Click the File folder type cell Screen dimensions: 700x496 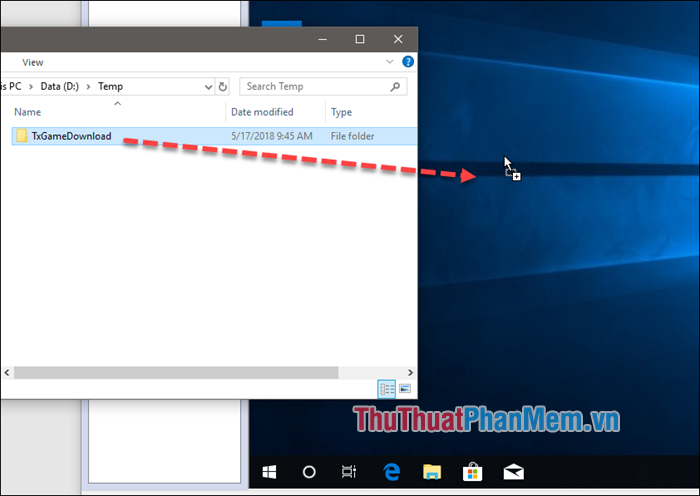(x=352, y=136)
